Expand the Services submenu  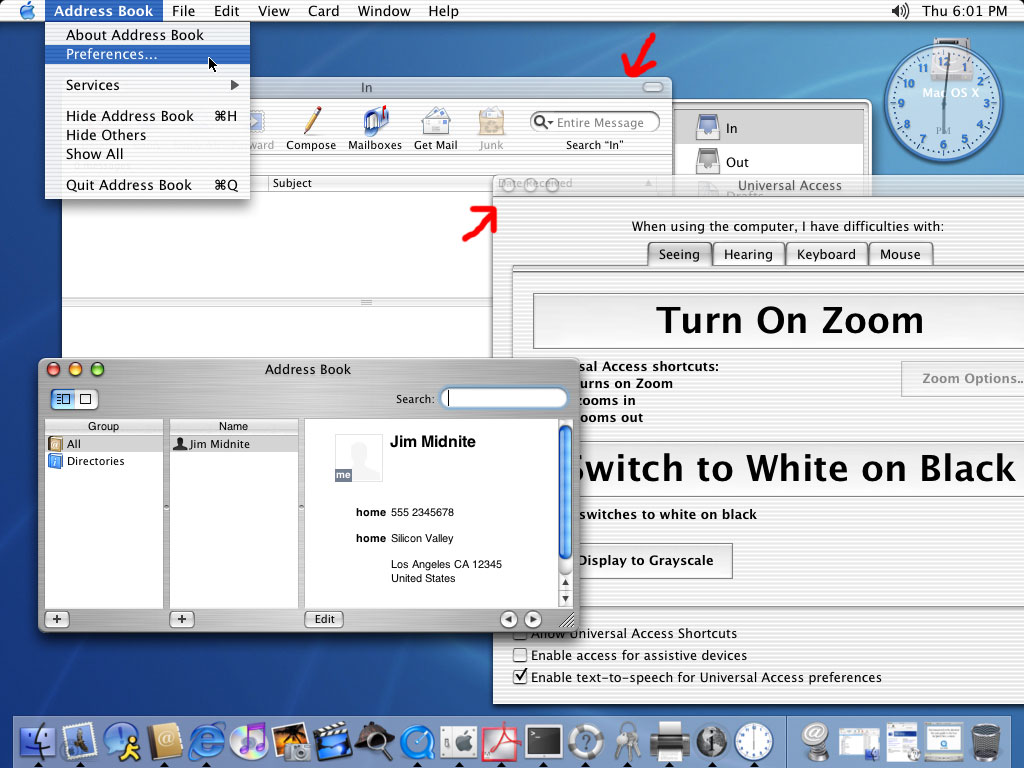coord(148,85)
